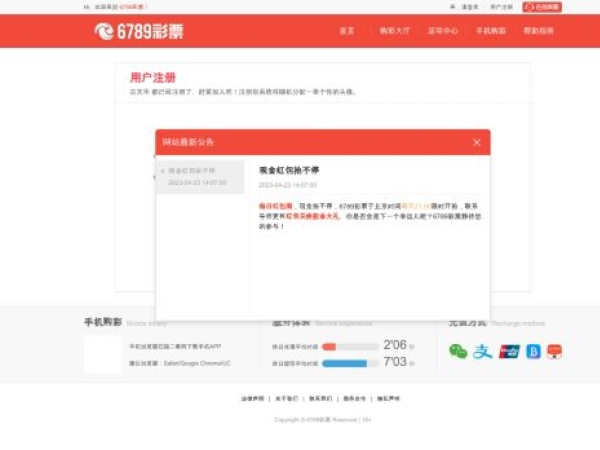
Task: Click the 用户注册 page heading
Action: click(153, 78)
